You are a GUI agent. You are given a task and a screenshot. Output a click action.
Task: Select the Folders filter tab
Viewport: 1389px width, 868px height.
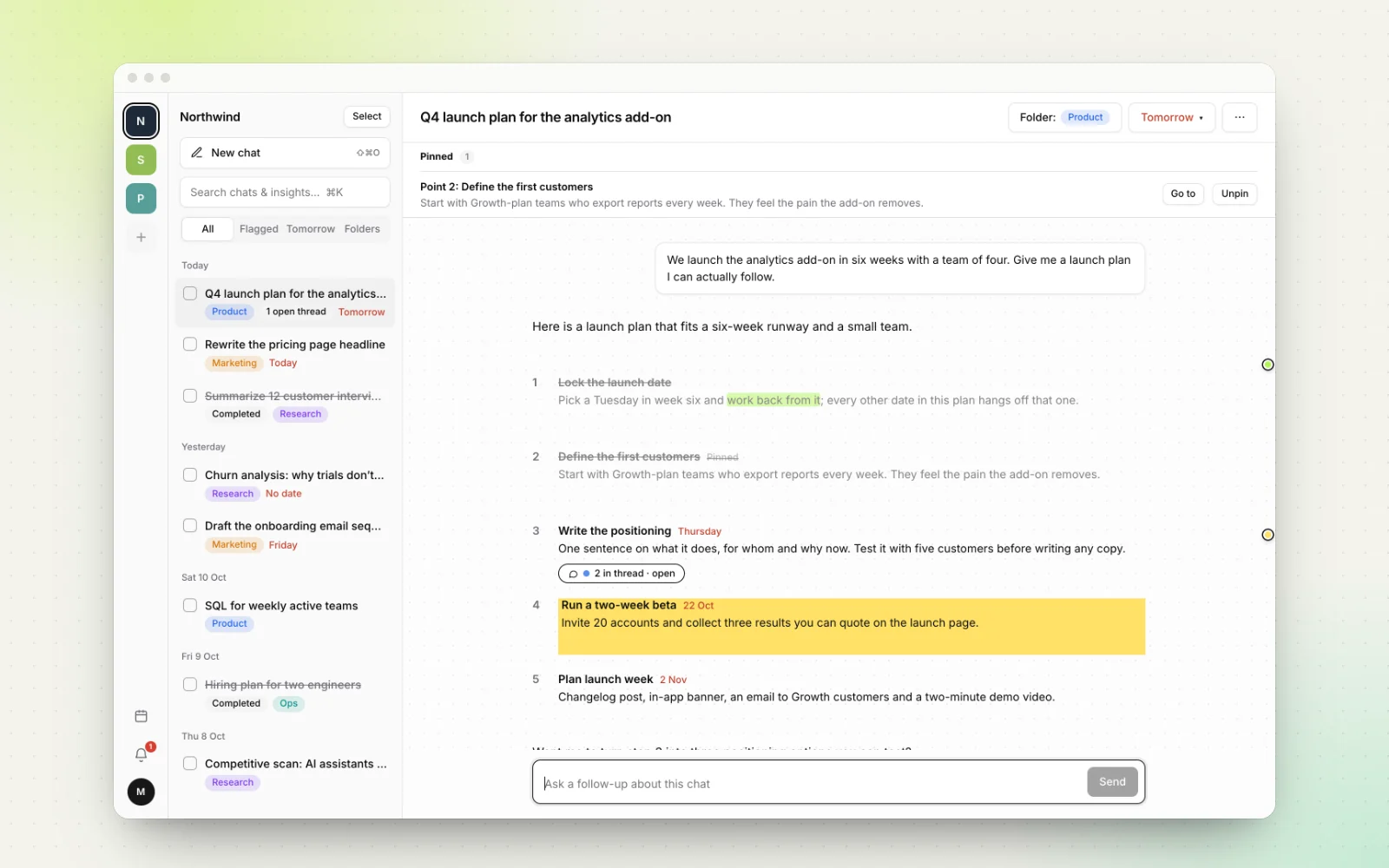point(362,229)
